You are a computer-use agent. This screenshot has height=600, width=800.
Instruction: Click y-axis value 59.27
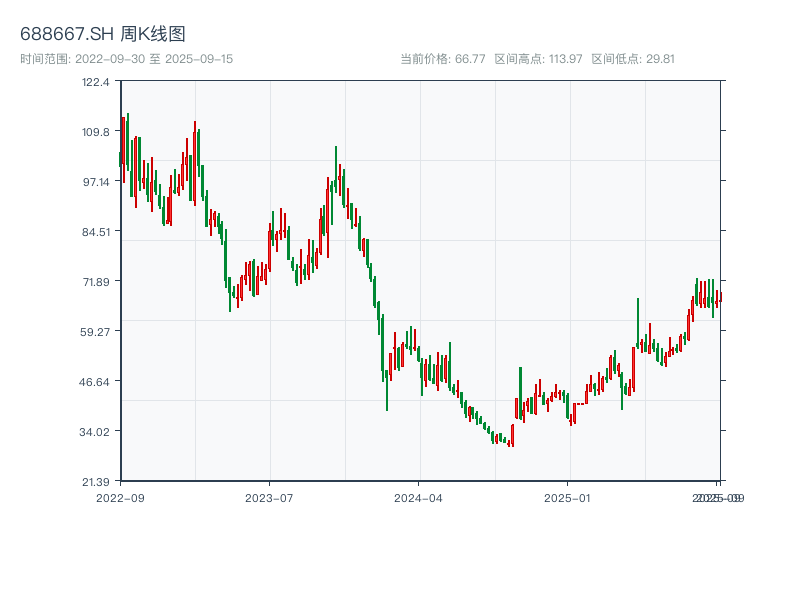tap(95, 332)
